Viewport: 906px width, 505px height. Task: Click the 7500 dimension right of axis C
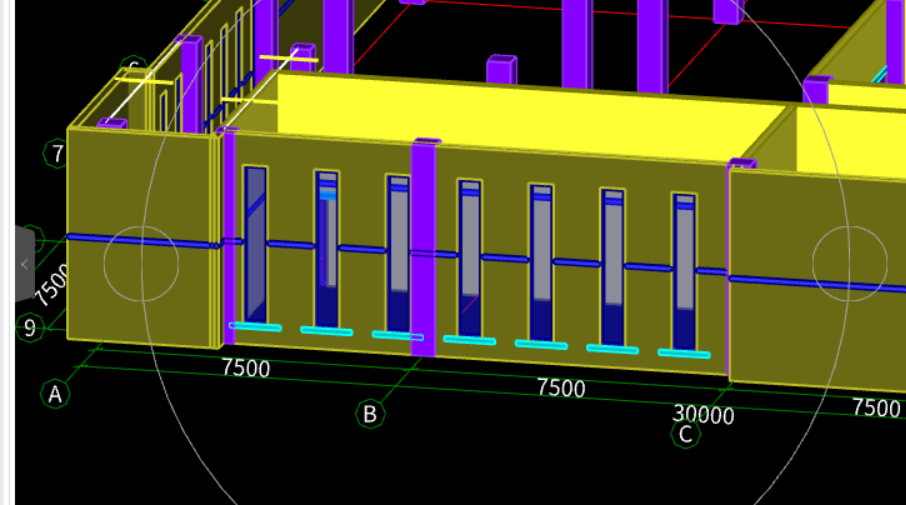(x=876, y=408)
